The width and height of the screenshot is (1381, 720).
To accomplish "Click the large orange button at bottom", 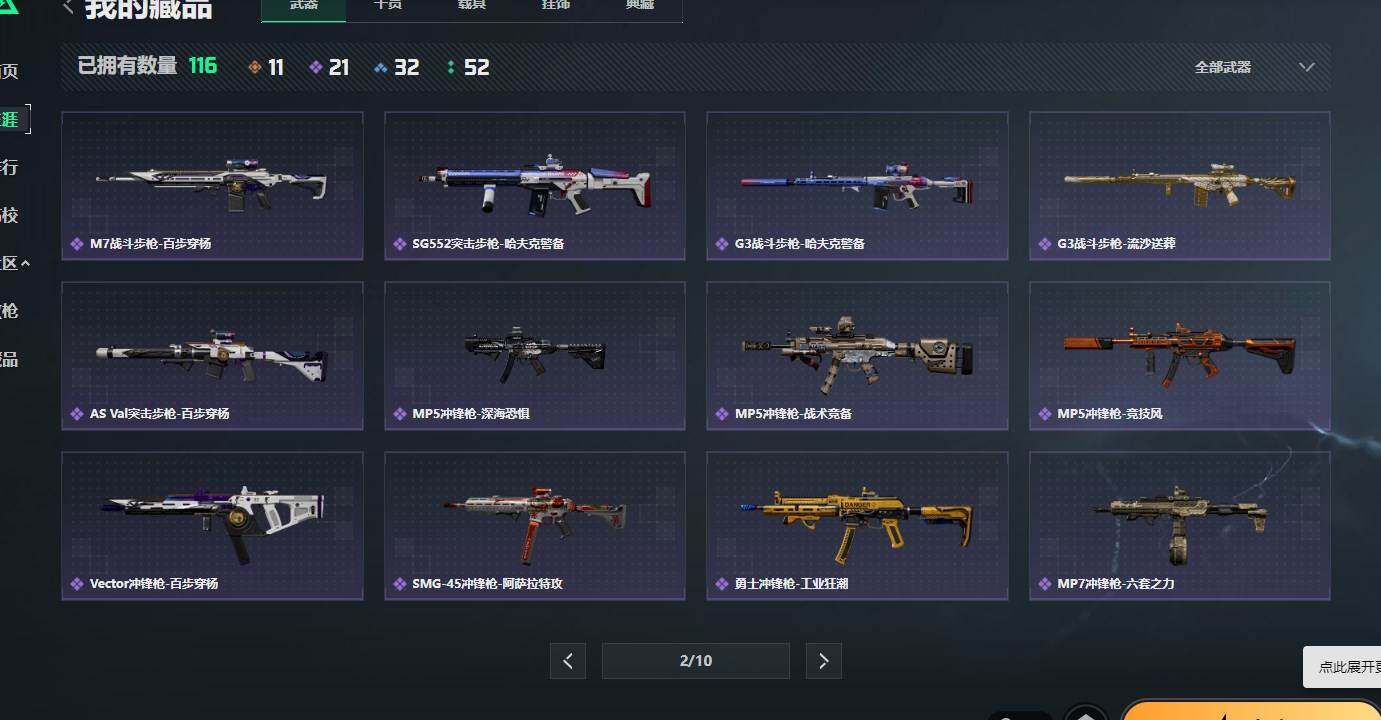I will point(1250,710).
